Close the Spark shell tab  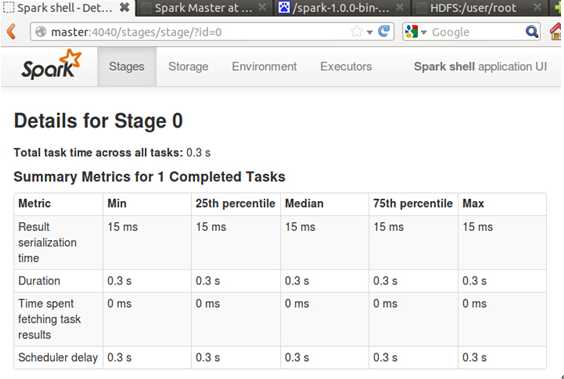click(124, 8)
